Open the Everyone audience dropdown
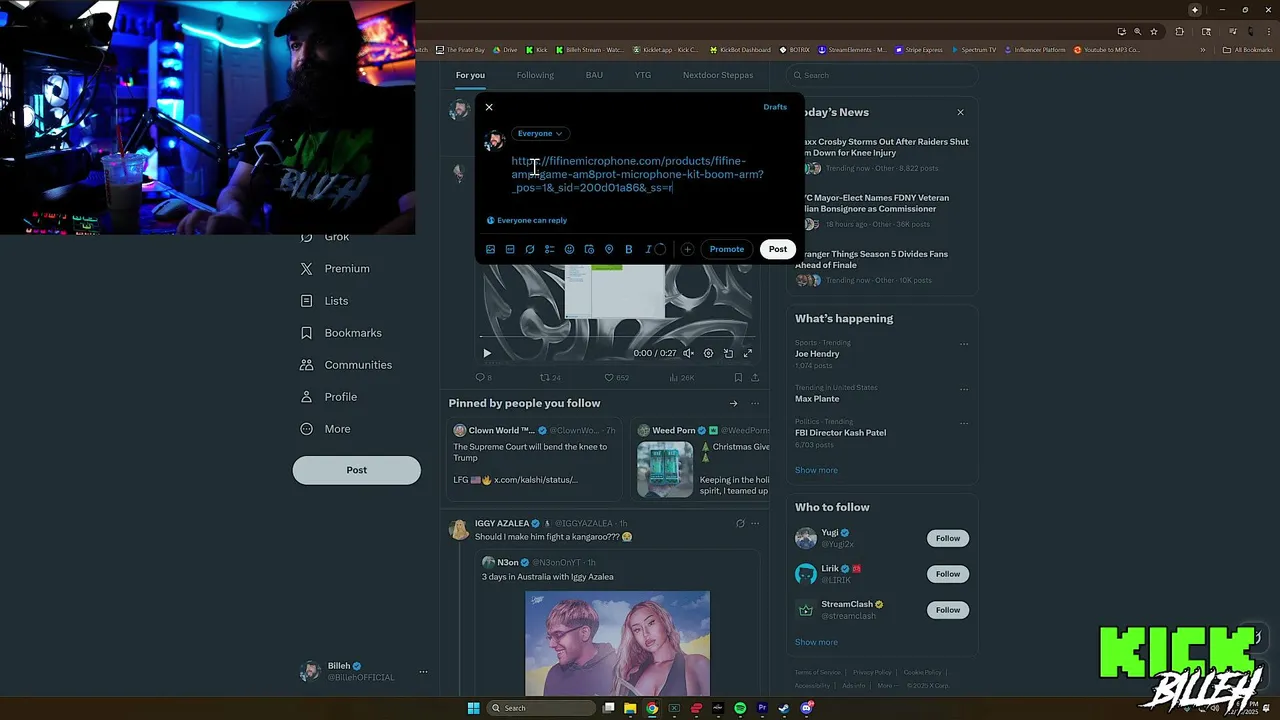The height and width of the screenshot is (720, 1280). click(540, 133)
